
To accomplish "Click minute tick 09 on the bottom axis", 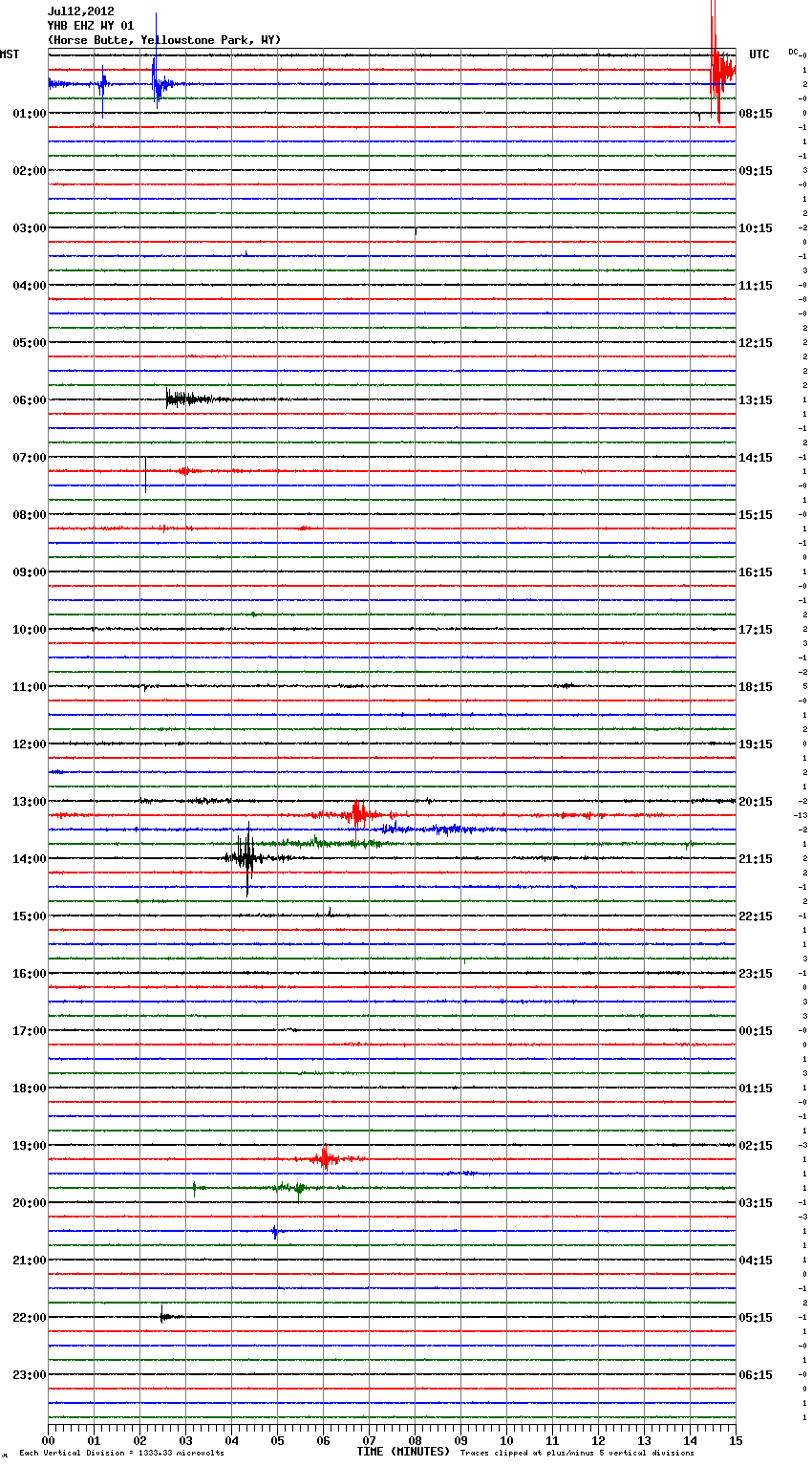I will 460,1440.
